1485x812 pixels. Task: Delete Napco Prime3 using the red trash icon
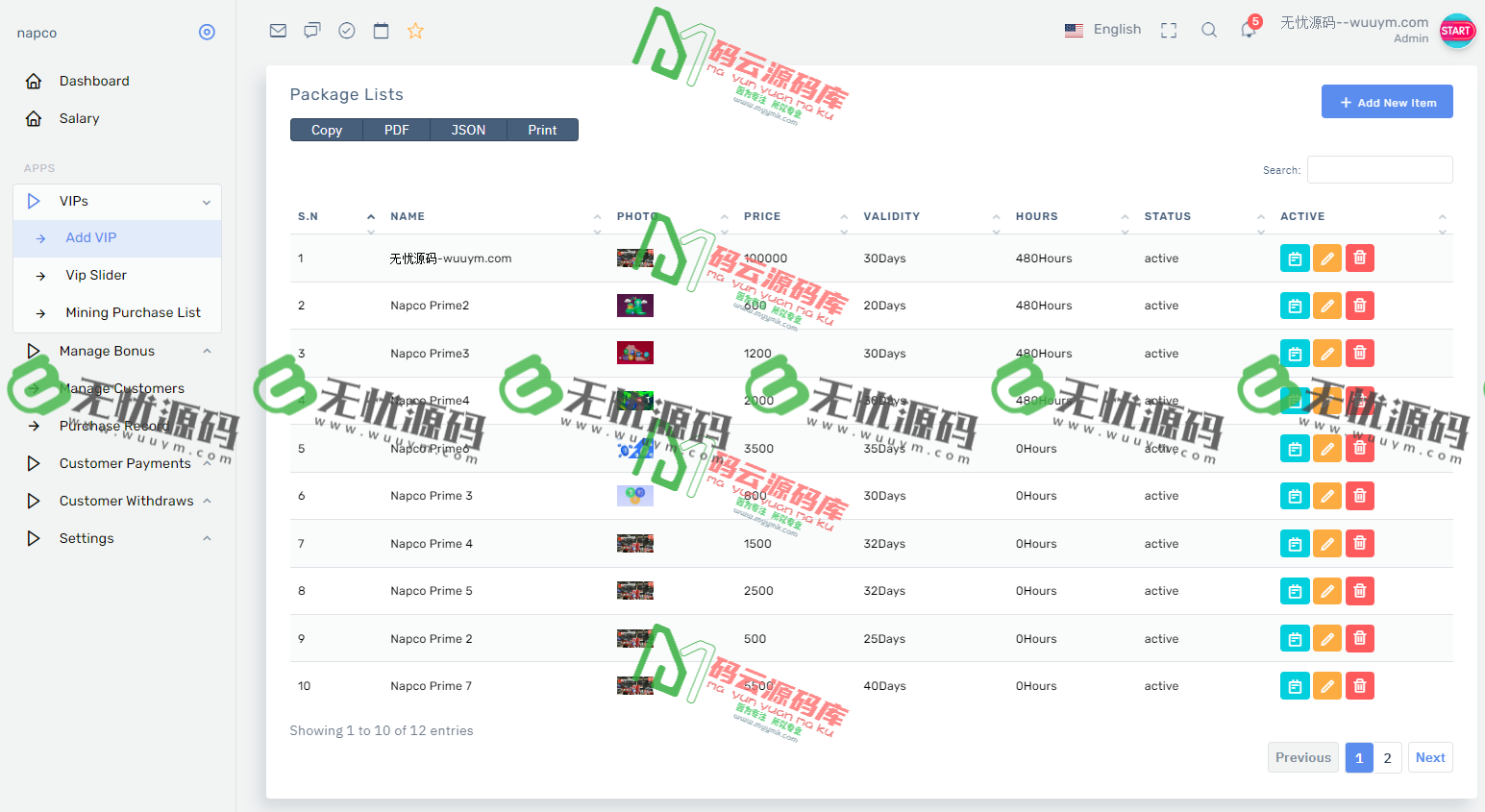(1359, 353)
